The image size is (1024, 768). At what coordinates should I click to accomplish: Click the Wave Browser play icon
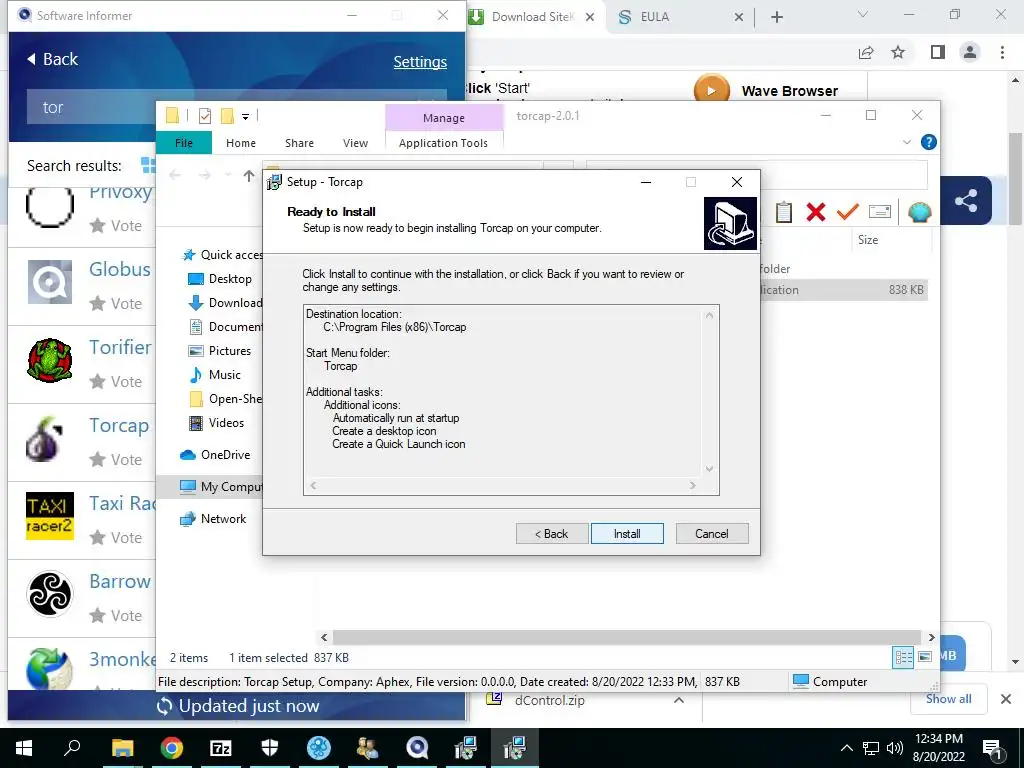pos(711,89)
